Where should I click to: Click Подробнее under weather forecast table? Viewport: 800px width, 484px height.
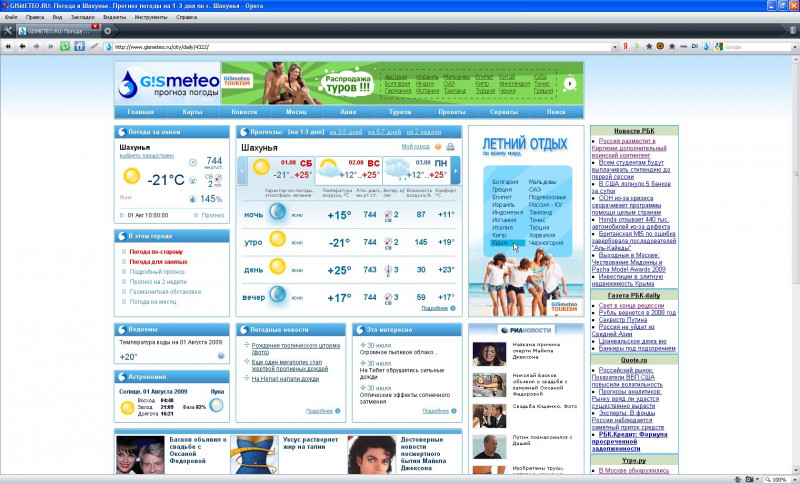click(435, 308)
